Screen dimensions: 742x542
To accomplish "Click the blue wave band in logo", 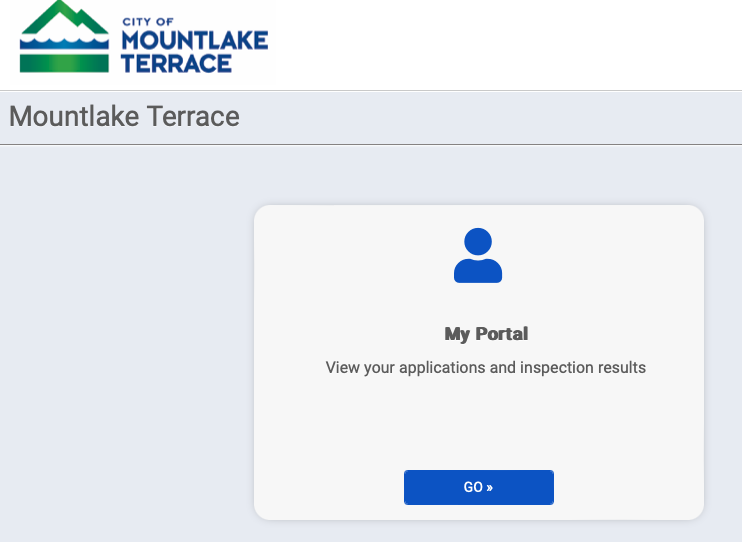I will point(64,42).
